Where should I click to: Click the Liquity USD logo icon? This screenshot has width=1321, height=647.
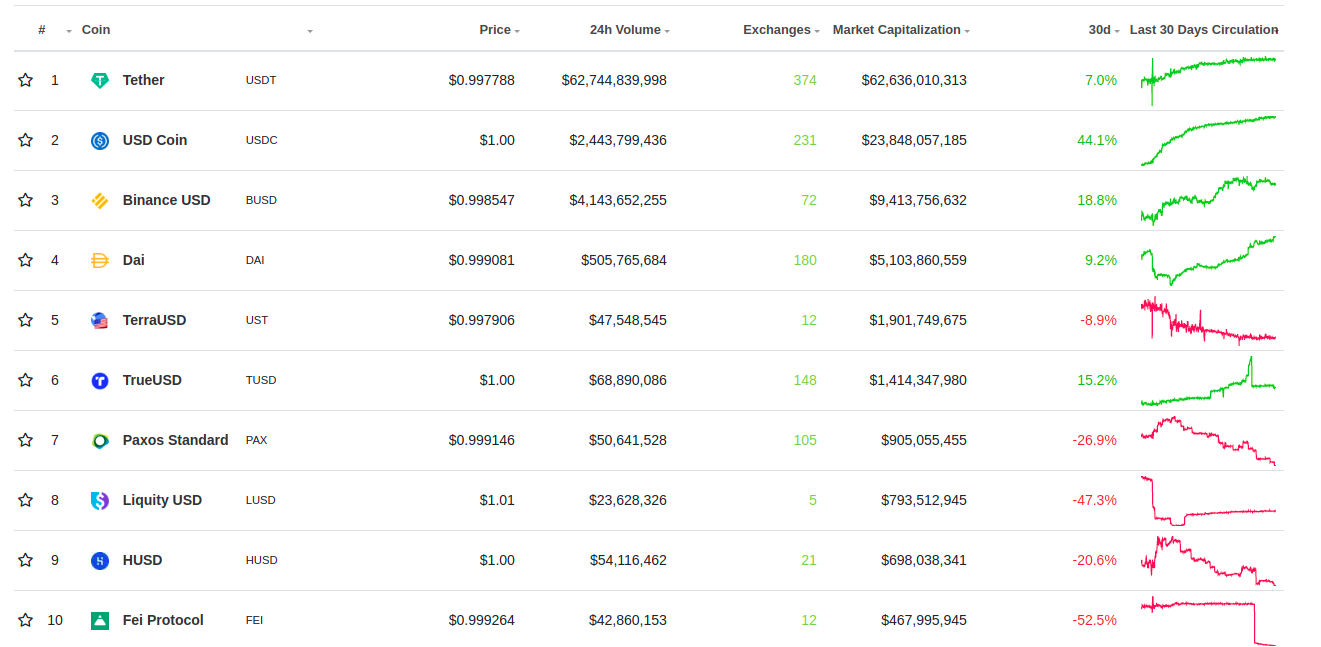tap(100, 500)
